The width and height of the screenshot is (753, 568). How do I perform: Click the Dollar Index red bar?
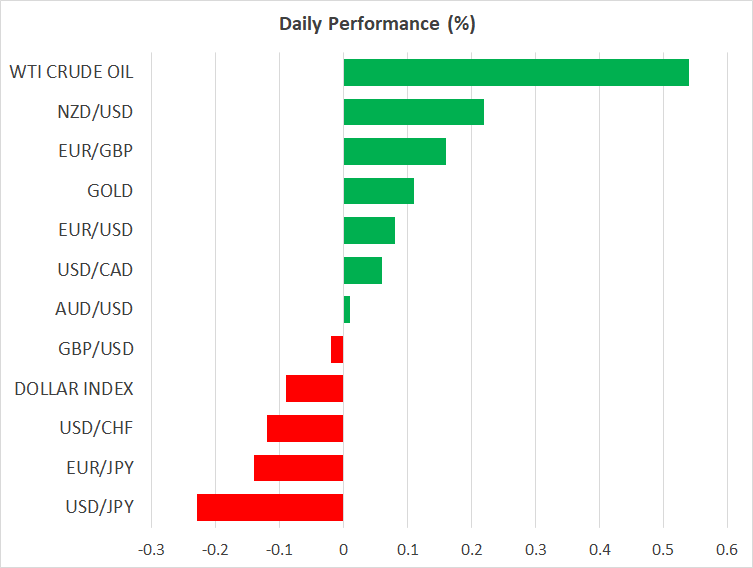tap(314, 388)
